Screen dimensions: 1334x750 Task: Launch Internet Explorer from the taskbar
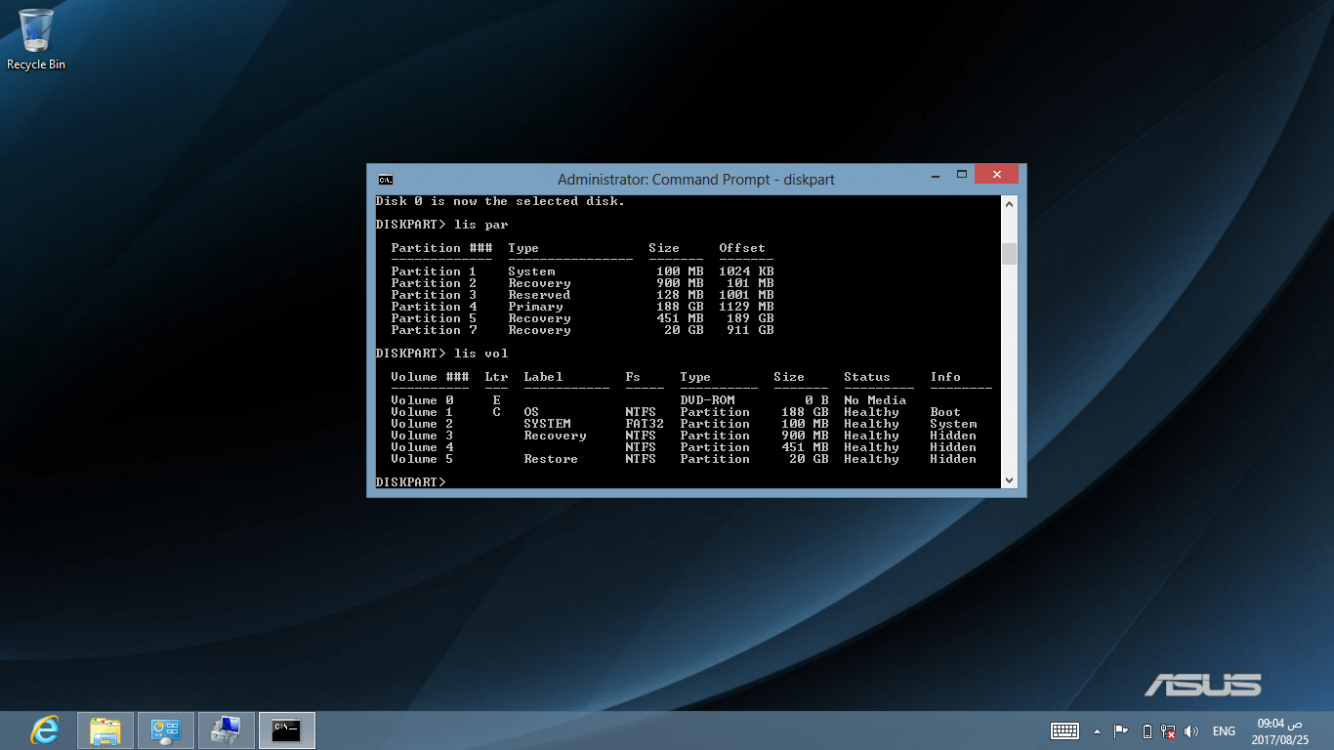tap(44, 731)
